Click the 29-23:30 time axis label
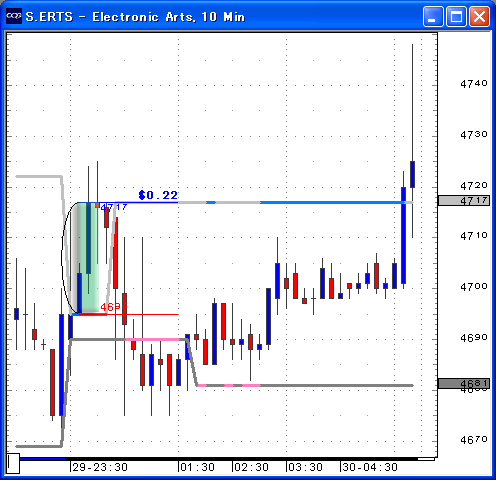The image size is (496, 480). pyautogui.click(x=100, y=467)
